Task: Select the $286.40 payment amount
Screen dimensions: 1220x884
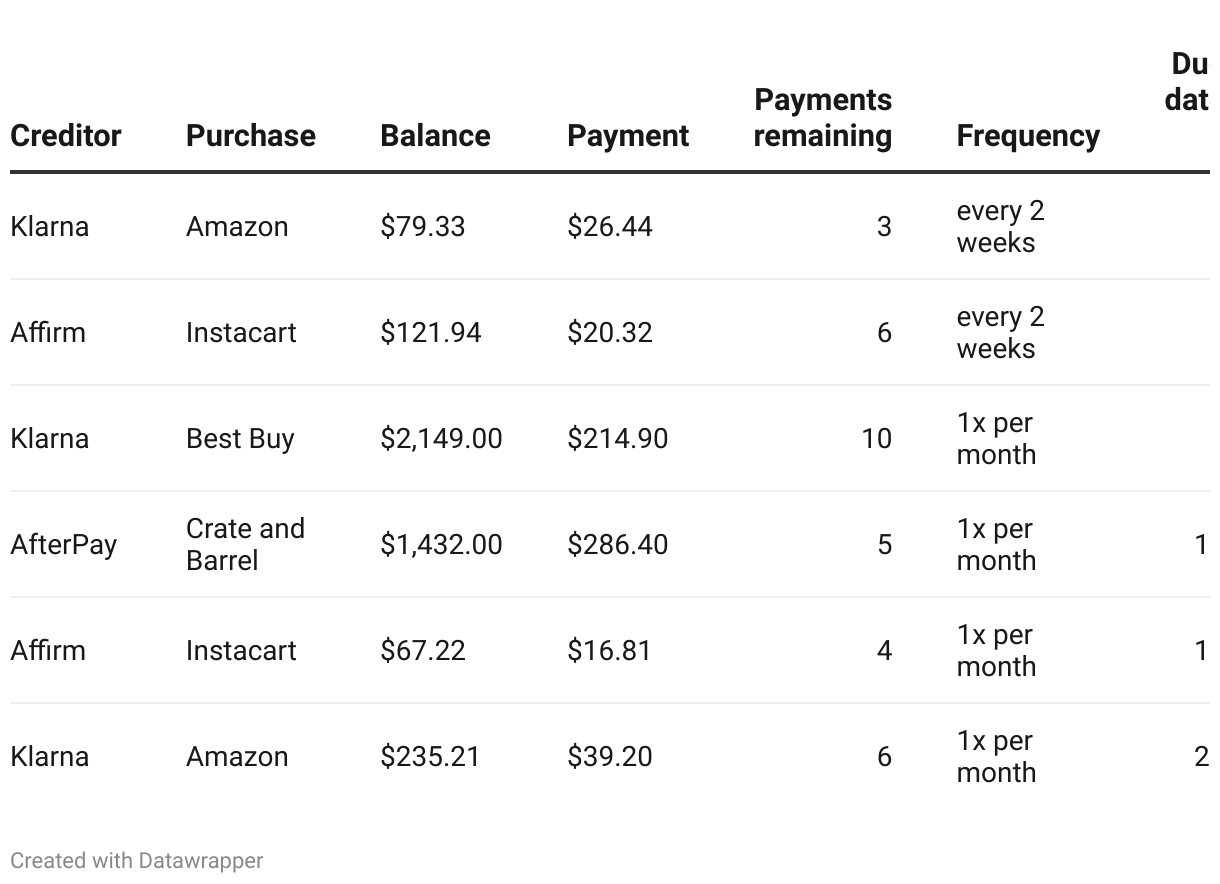Action: coord(617,545)
